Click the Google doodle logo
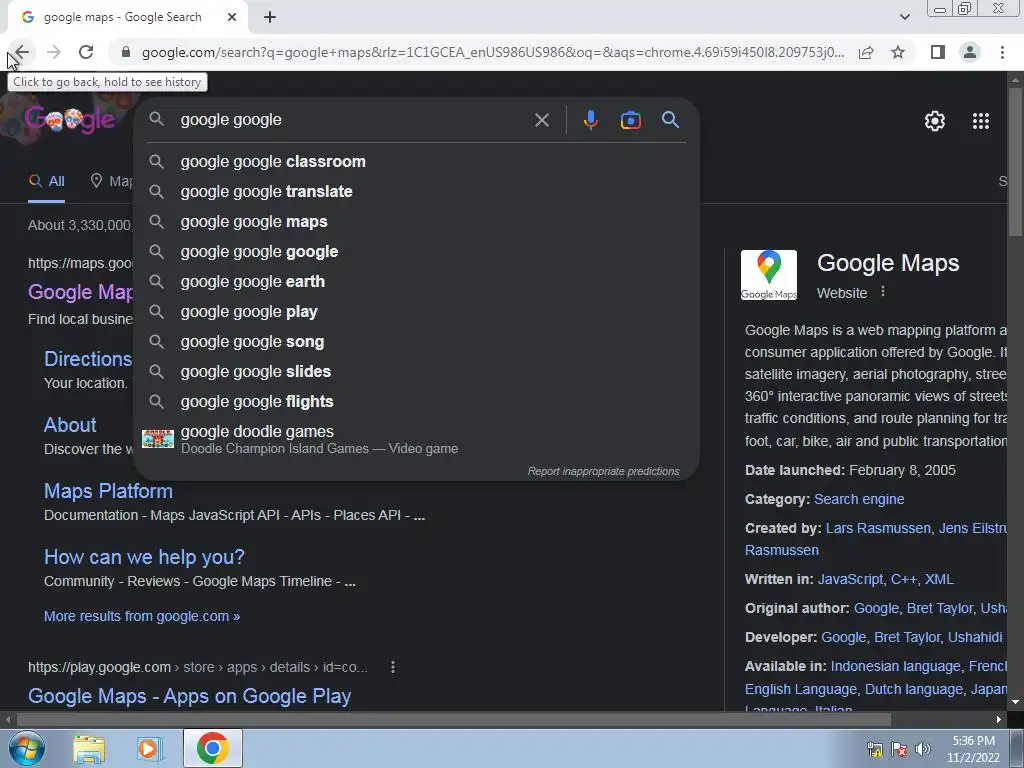 coord(70,120)
